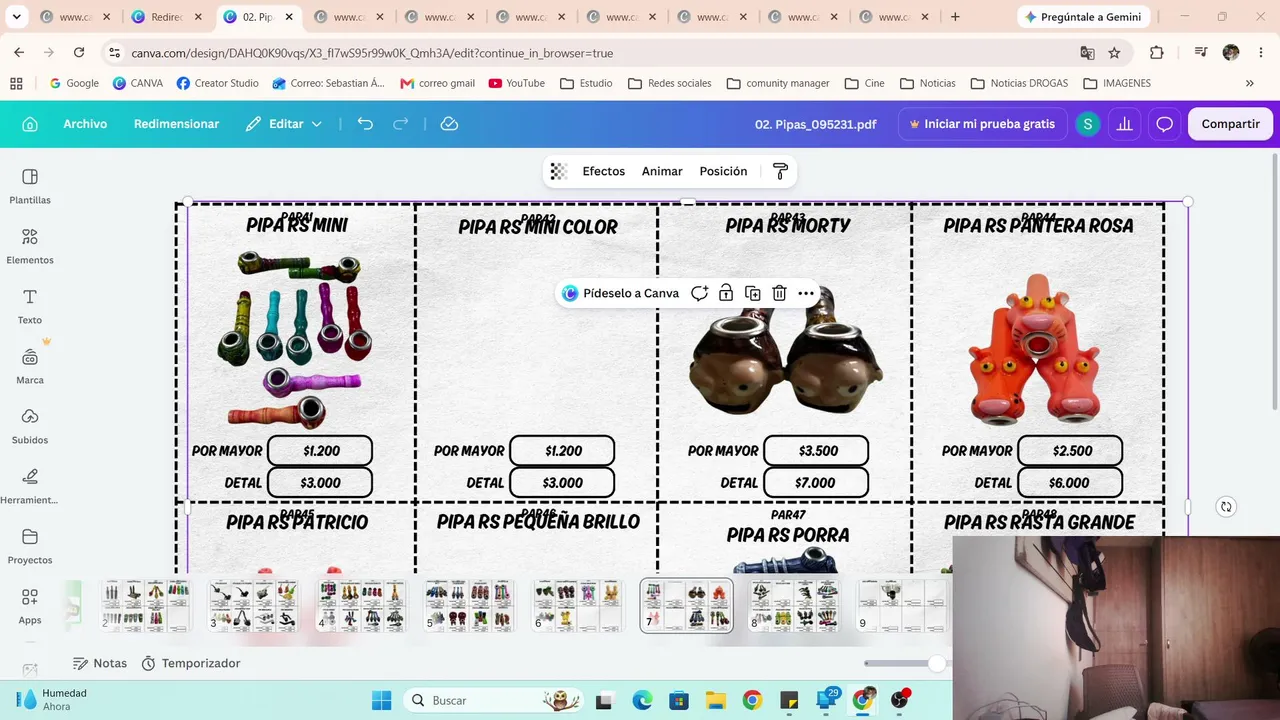This screenshot has width=1280, height=720.
Task: Adjust the zoom slider handle
Action: click(936, 663)
